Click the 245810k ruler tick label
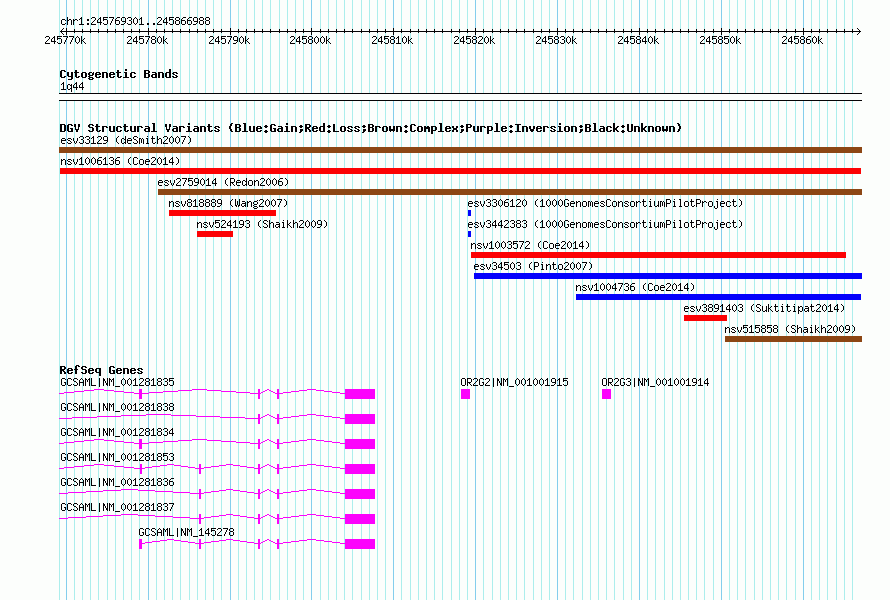Viewport: 890px width, 600px height. [392, 40]
